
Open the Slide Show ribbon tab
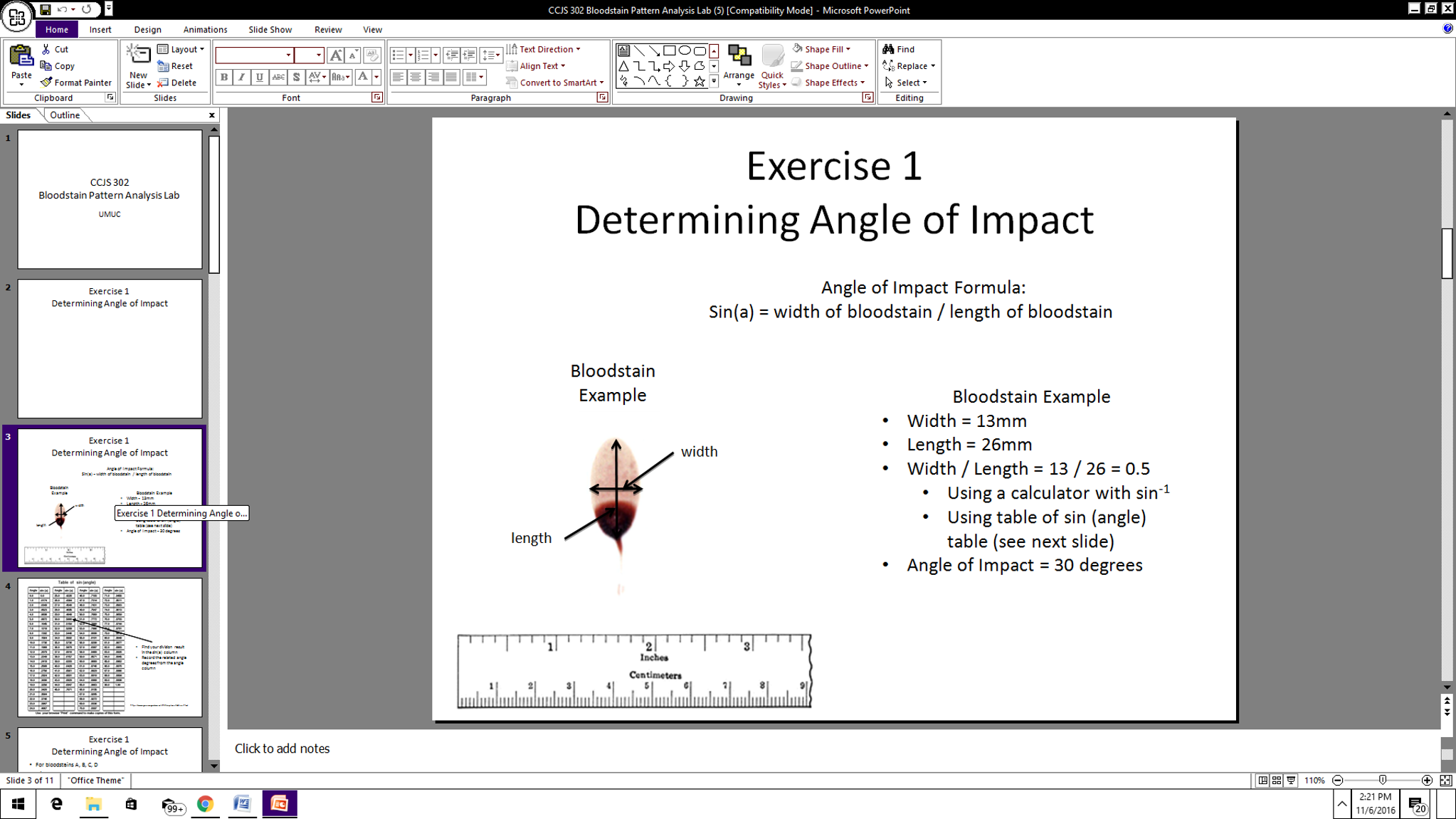click(x=270, y=29)
